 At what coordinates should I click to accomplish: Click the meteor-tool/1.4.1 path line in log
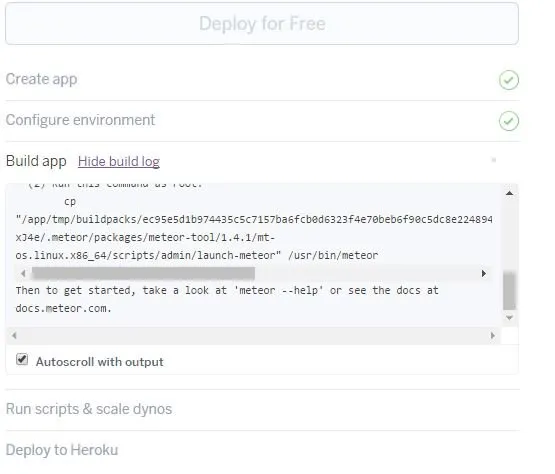pos(145,238)
